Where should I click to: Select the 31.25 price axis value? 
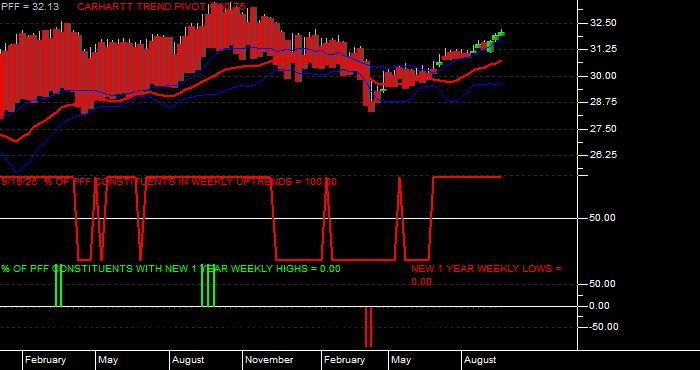pyautogui.click(x=604, y=49)
